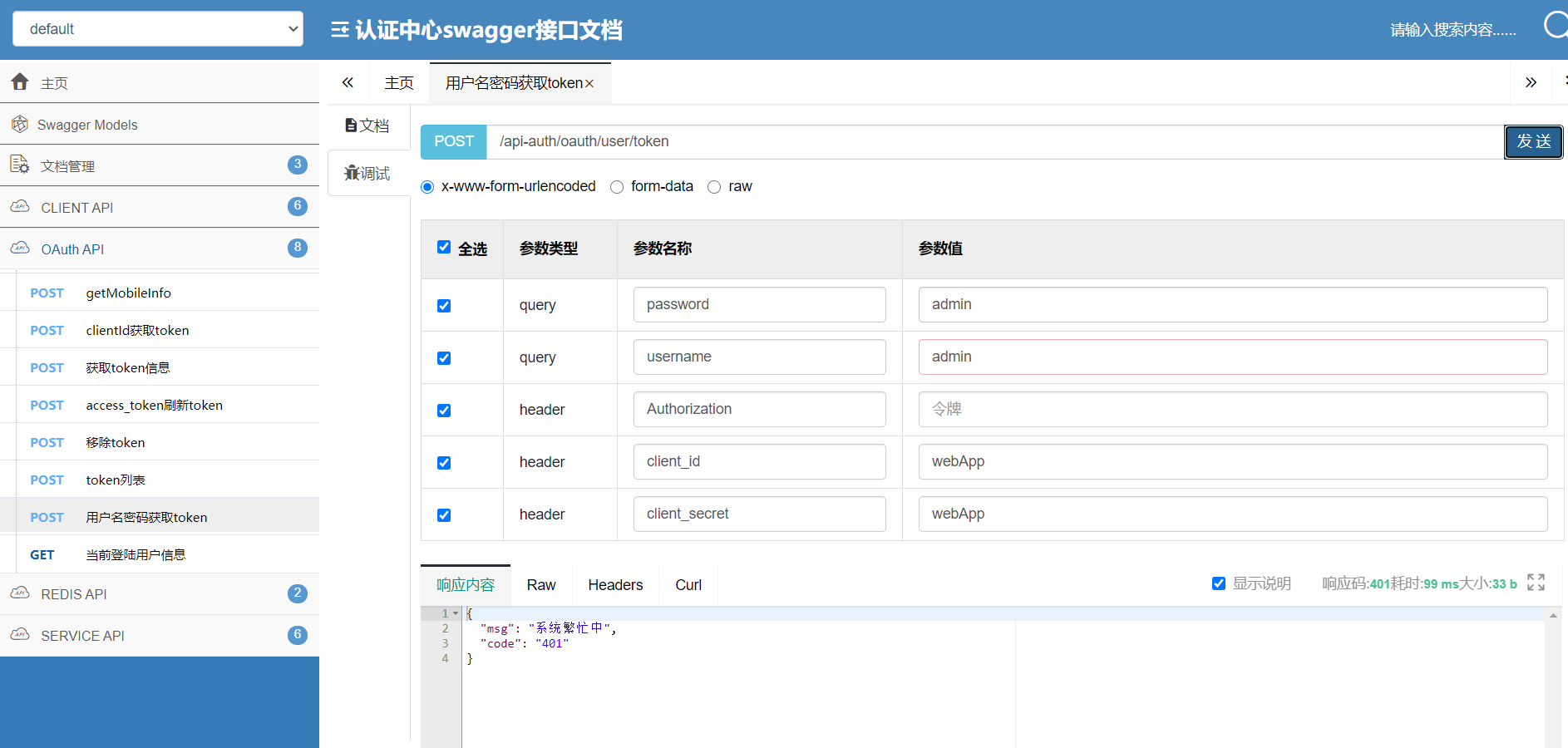Click the username value field with admin

coord(1233,357)
